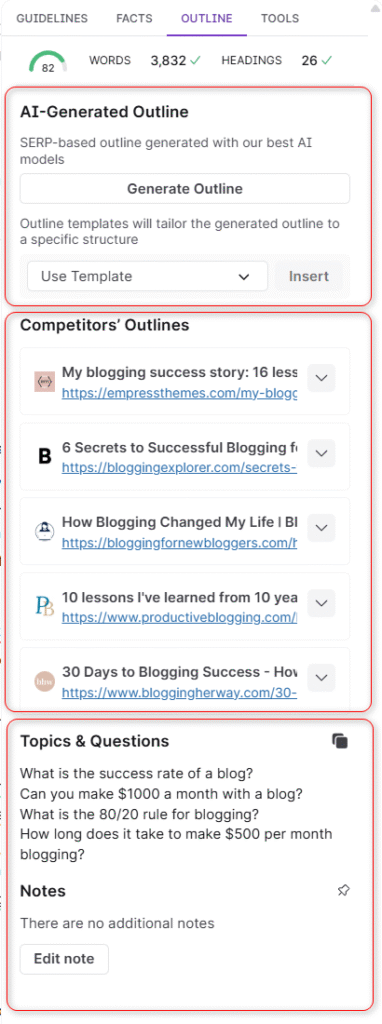Expand 'How Blogging Changed My Life' outline
Image resolution: width=382 pixels, height=1024 pixels.
point(321,528)
